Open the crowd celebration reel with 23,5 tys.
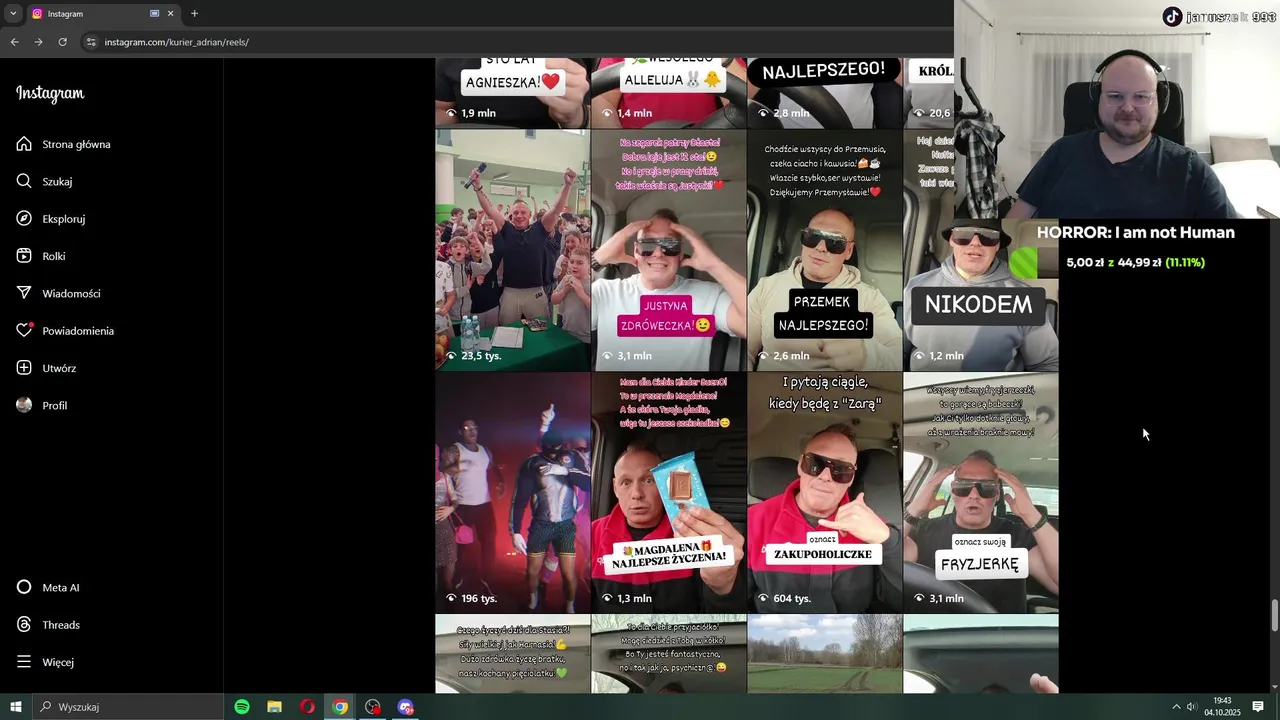 [x=512, y=250]
